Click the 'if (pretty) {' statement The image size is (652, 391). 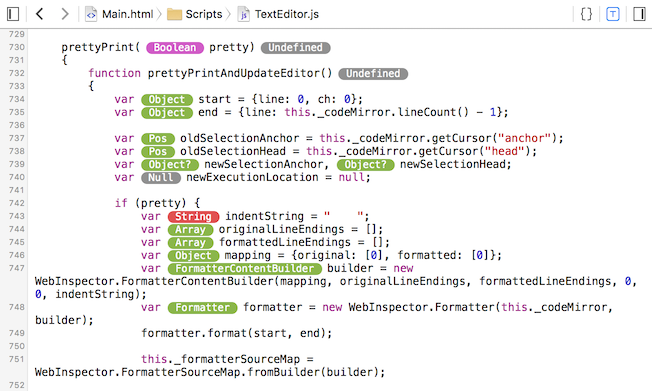158,203
